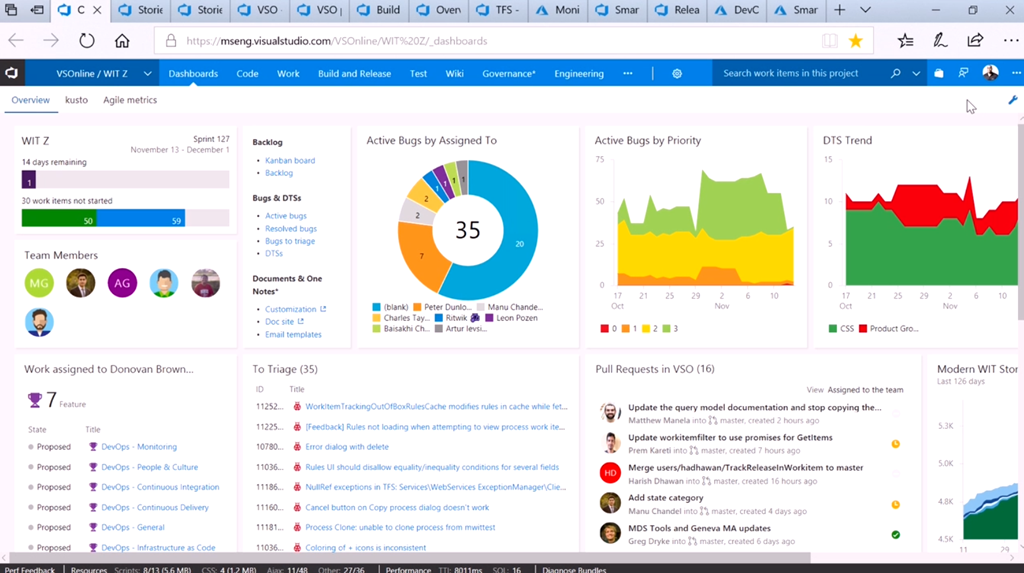
Task: Open the Build and Release menu
Action: pos(354,73)
